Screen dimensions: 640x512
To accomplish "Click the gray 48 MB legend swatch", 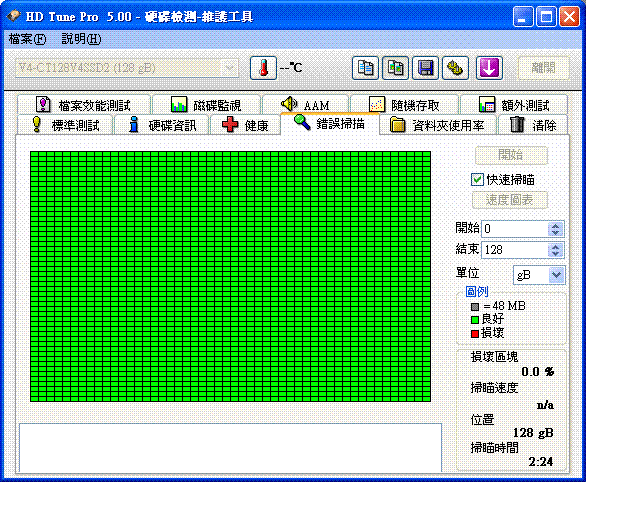I will click(x=475, y=306).
